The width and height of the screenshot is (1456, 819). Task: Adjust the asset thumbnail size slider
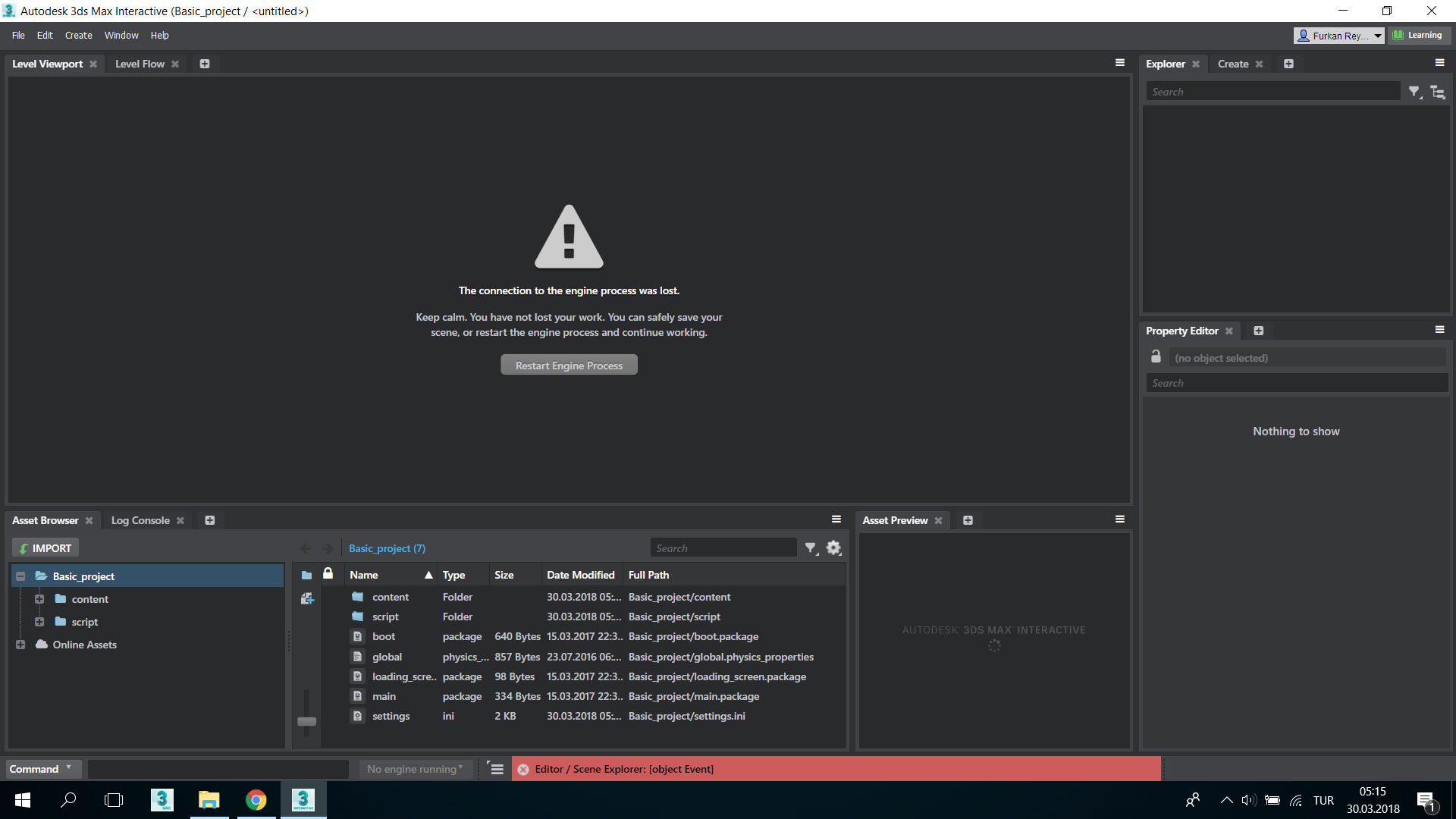[306, 722]
